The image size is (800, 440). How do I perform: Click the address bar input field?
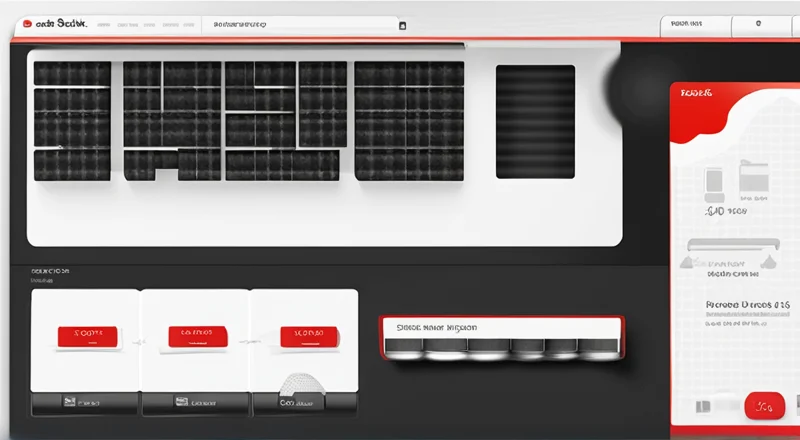tap(300, 24)
